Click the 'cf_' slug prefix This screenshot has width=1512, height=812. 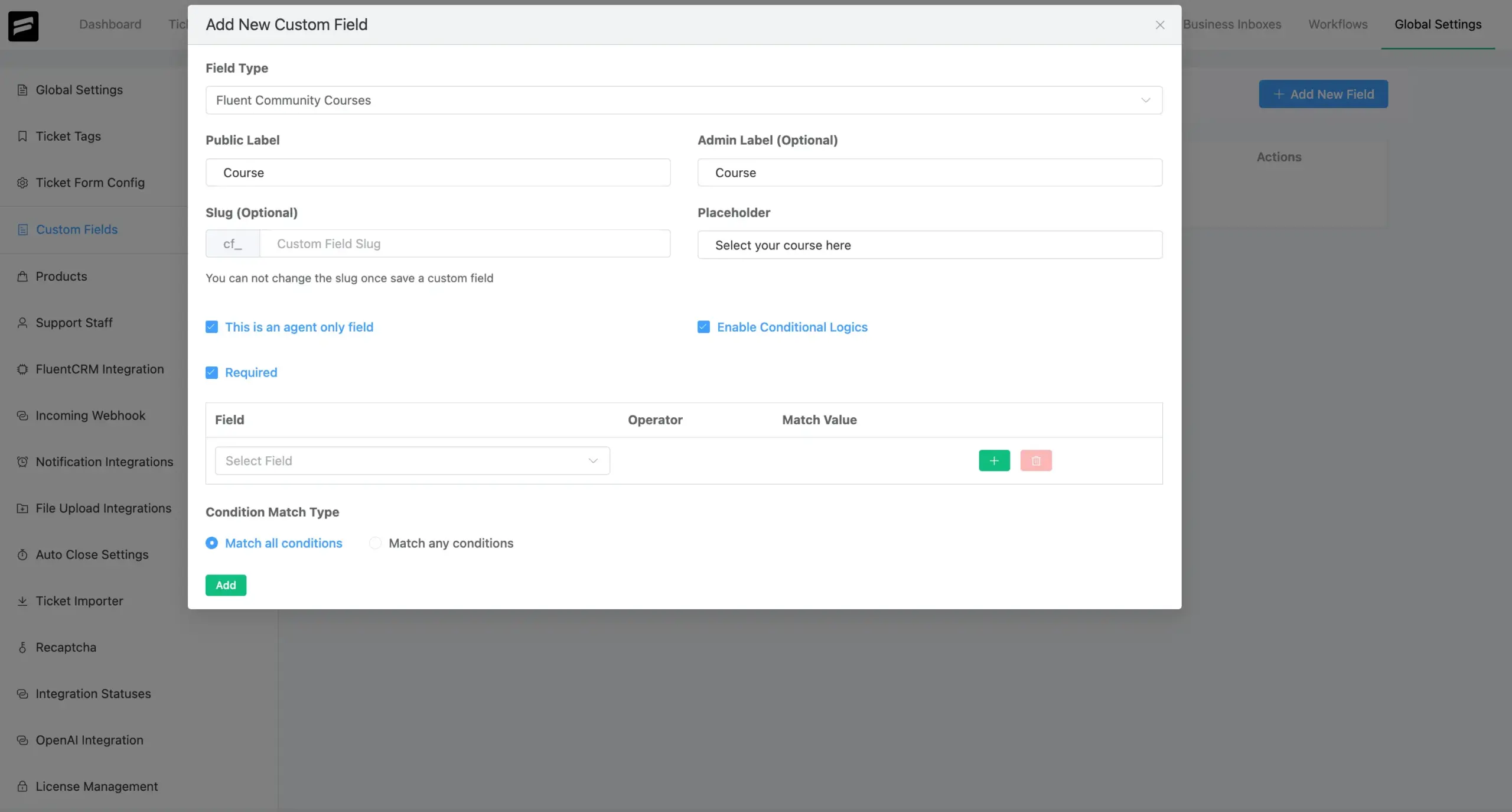point(233,243)
